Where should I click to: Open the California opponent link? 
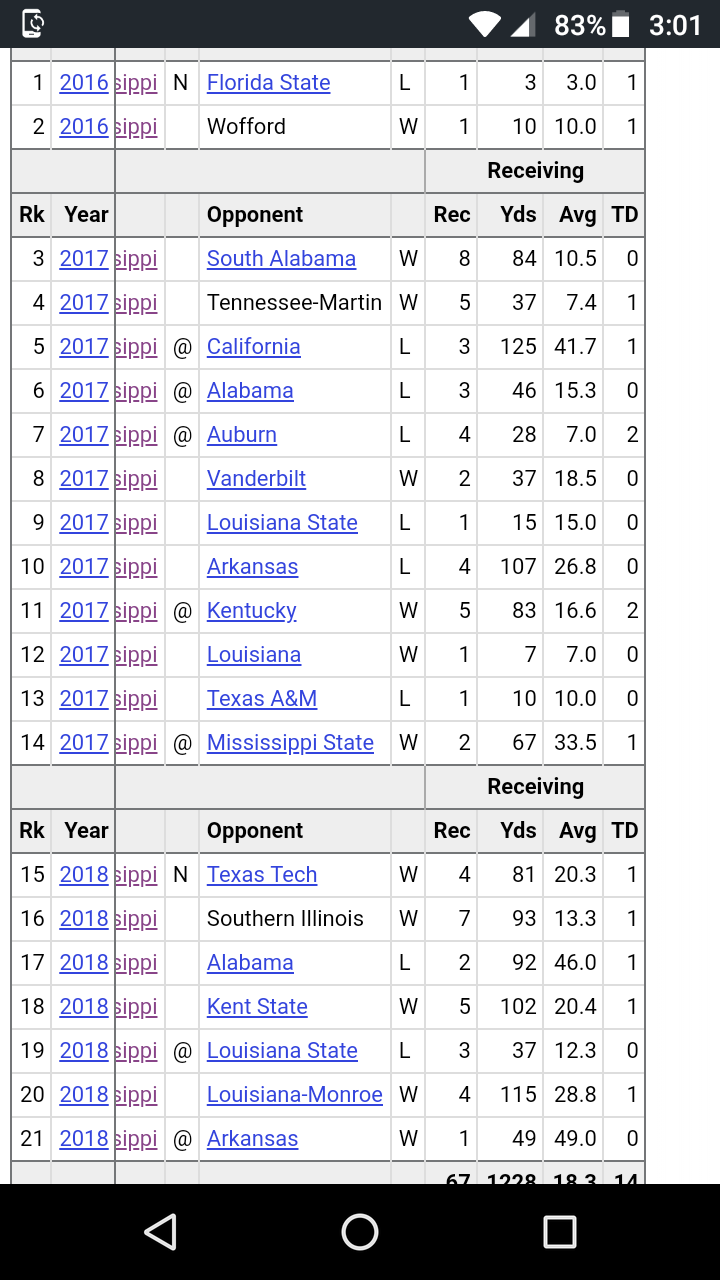click(x=253, y=347)
